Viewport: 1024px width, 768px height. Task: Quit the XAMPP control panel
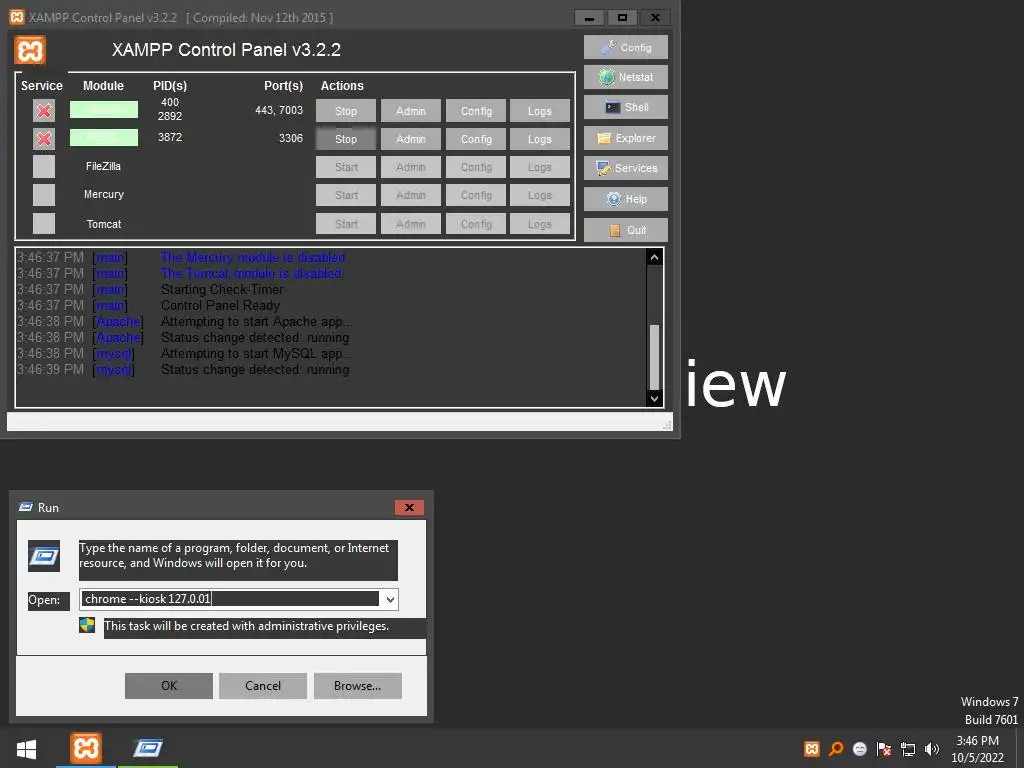626,230
